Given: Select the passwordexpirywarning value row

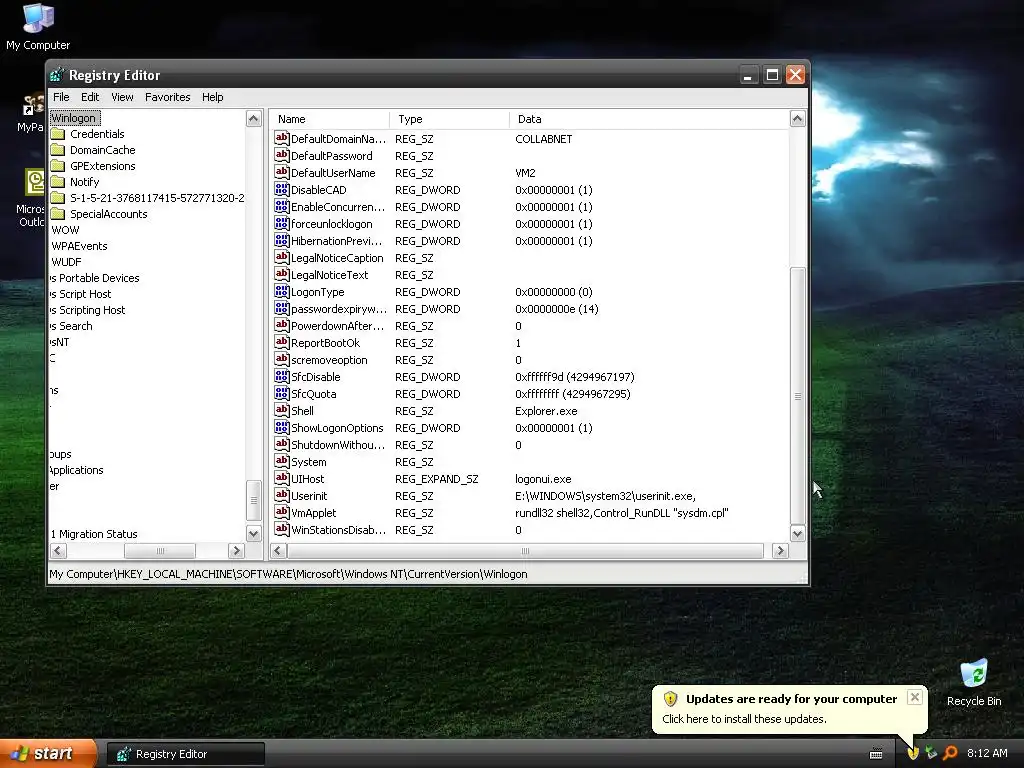Looking at the screenshot, I should tap(530, 308).
